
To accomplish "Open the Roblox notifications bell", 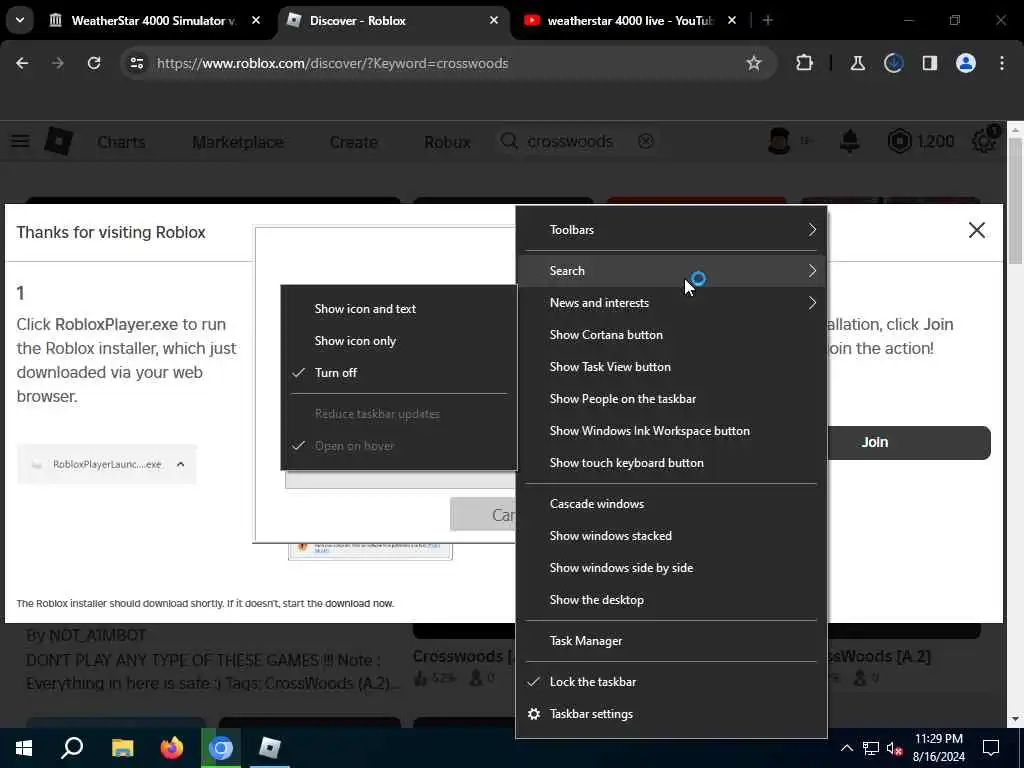I will [x=850, y=141].
